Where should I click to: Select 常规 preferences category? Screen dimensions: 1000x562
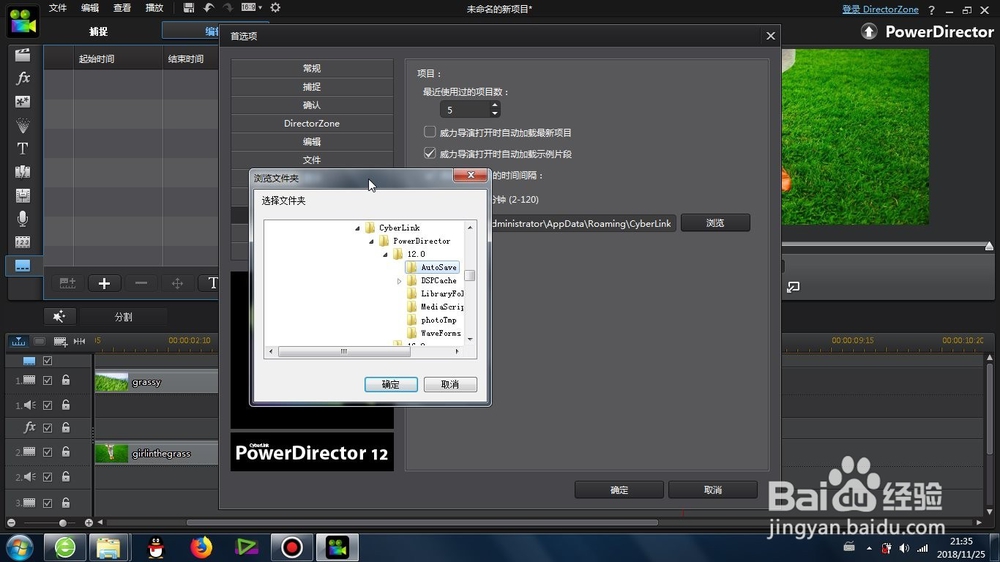pos(312,68)
